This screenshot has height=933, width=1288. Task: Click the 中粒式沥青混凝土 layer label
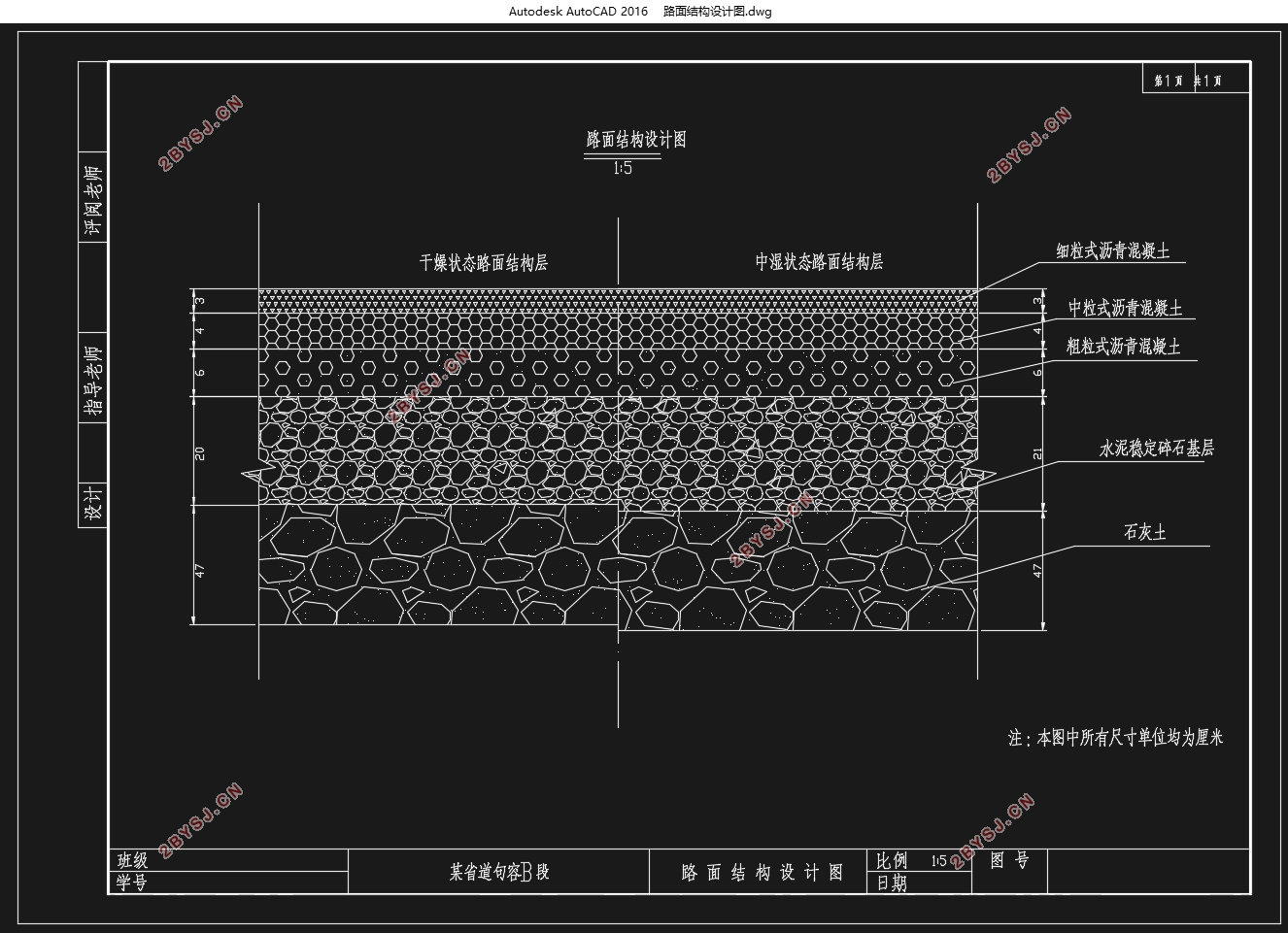click(x=1126, y=309)
